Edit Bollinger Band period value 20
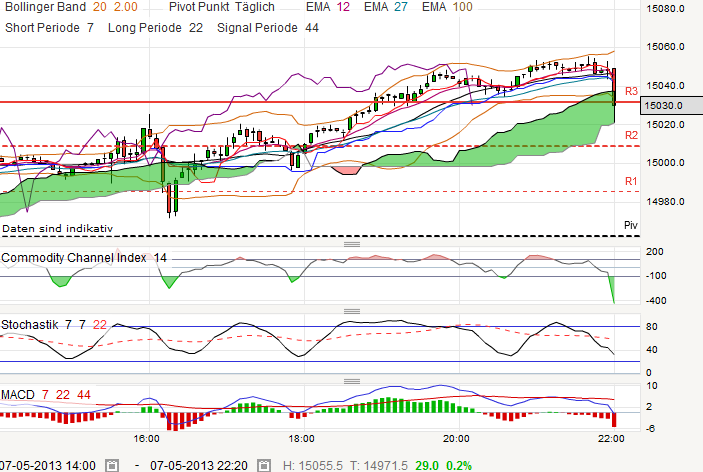Screen dimensions: 703x472 pyautogui.click(x=100, y=7)
